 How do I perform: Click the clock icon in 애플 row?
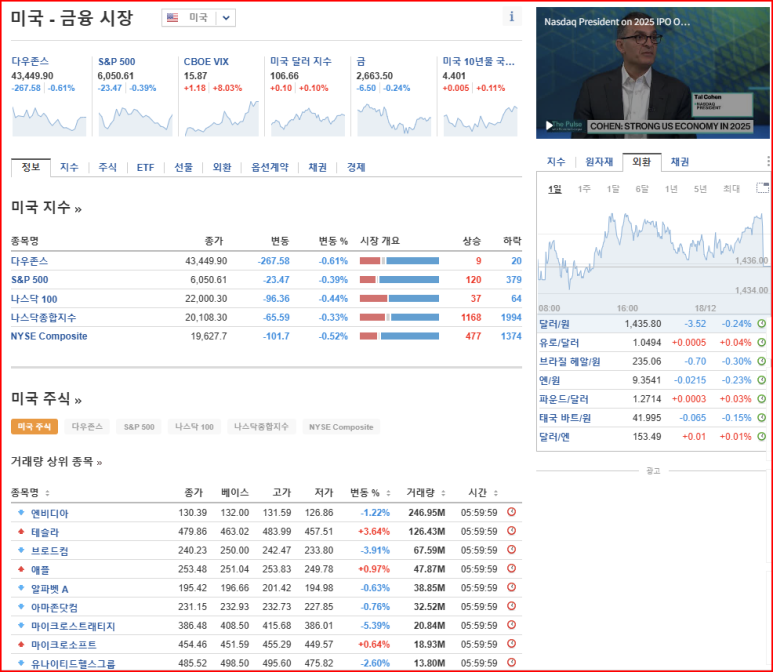click(511, 568)
